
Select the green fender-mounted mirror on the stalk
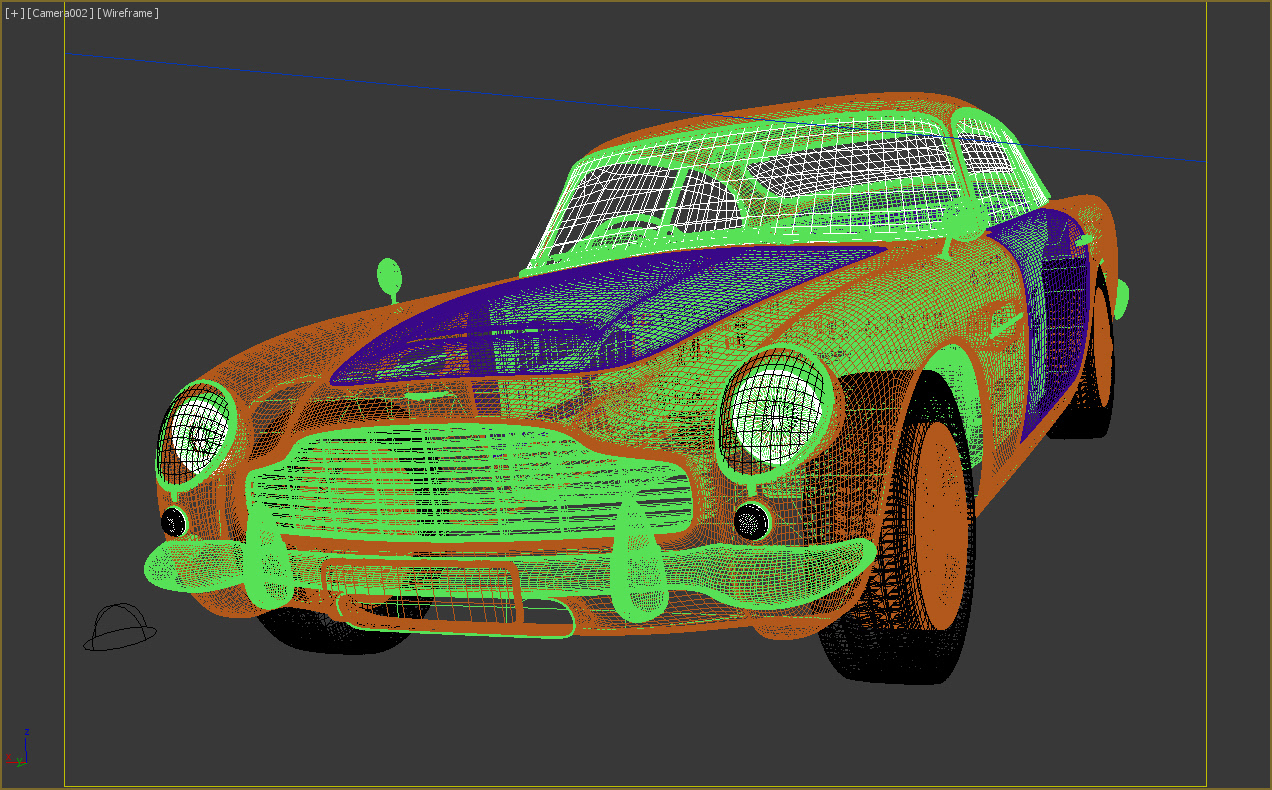[x=389, y=280]
